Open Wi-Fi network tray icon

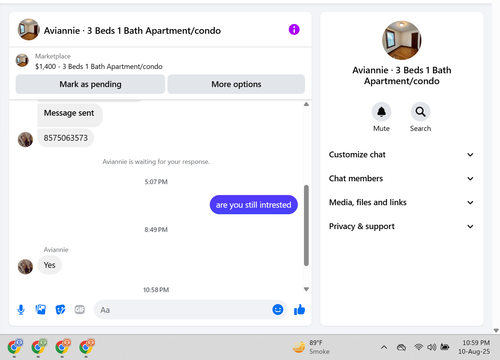point(418,347)
